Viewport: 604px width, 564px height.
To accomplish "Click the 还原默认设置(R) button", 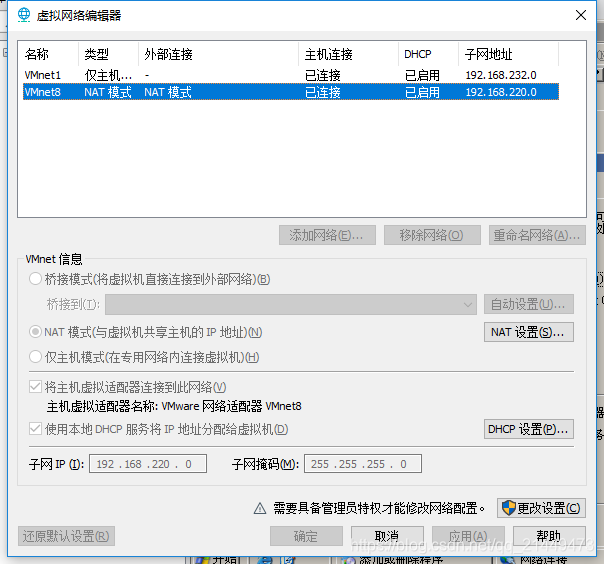I will (x=66, y=536).
